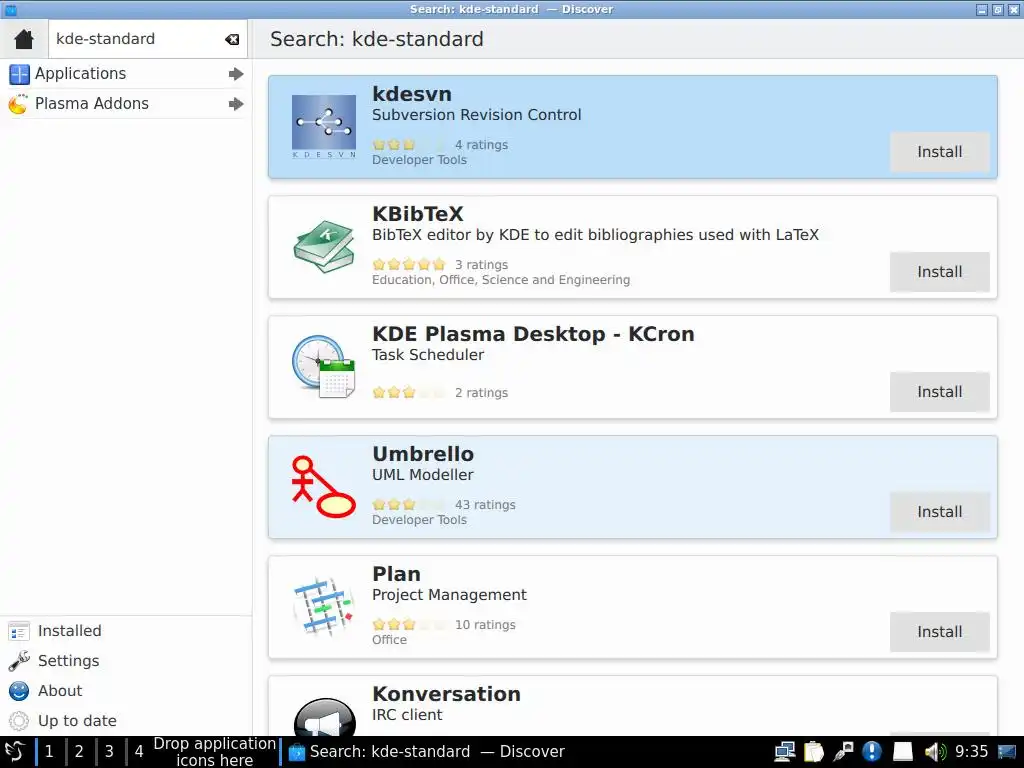
Task: Select the Umbrello title text
Action: (x=423, y=455)
